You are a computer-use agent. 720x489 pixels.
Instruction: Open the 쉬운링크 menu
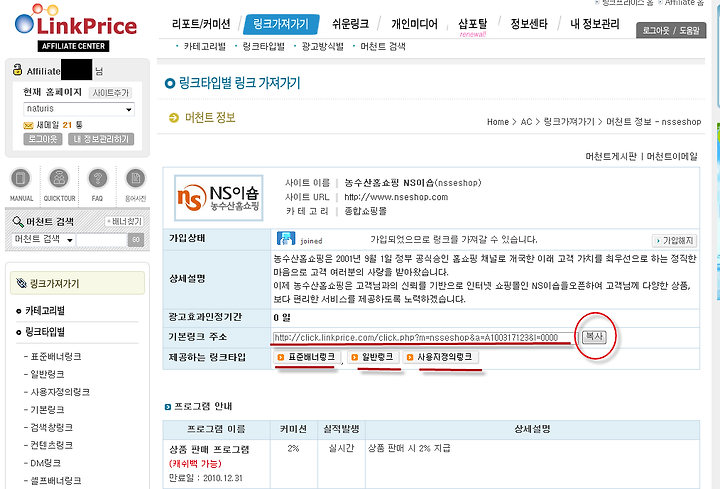(x=350, y=24)
